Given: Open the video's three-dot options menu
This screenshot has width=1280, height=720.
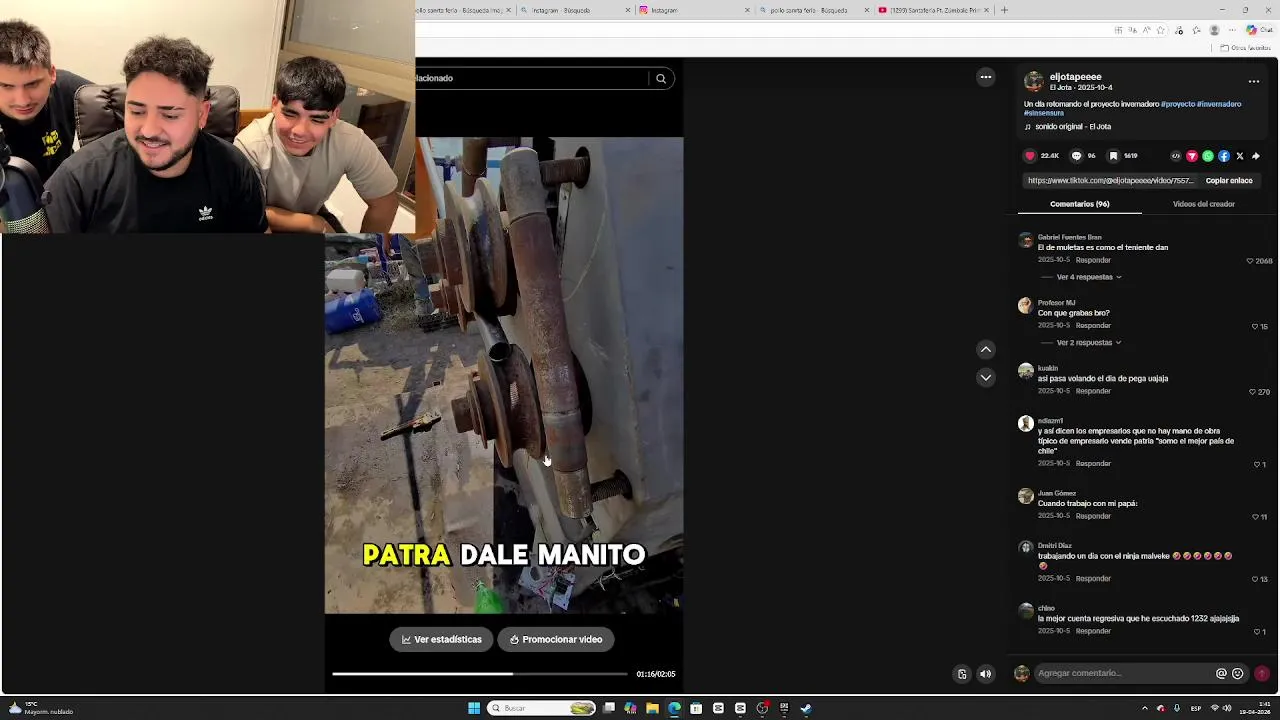Looking at the screenshot, I should click(986, 77).
